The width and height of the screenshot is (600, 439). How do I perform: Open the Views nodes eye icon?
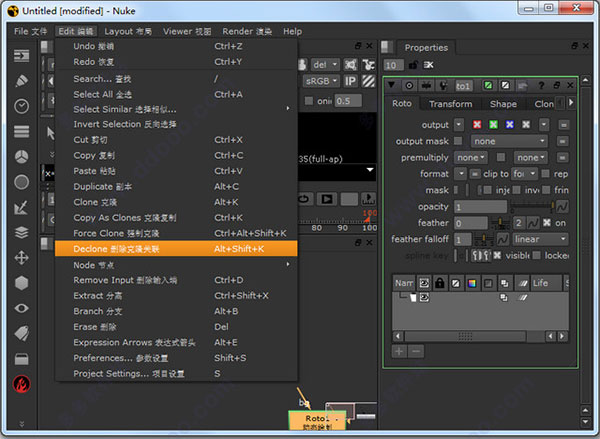21,308
